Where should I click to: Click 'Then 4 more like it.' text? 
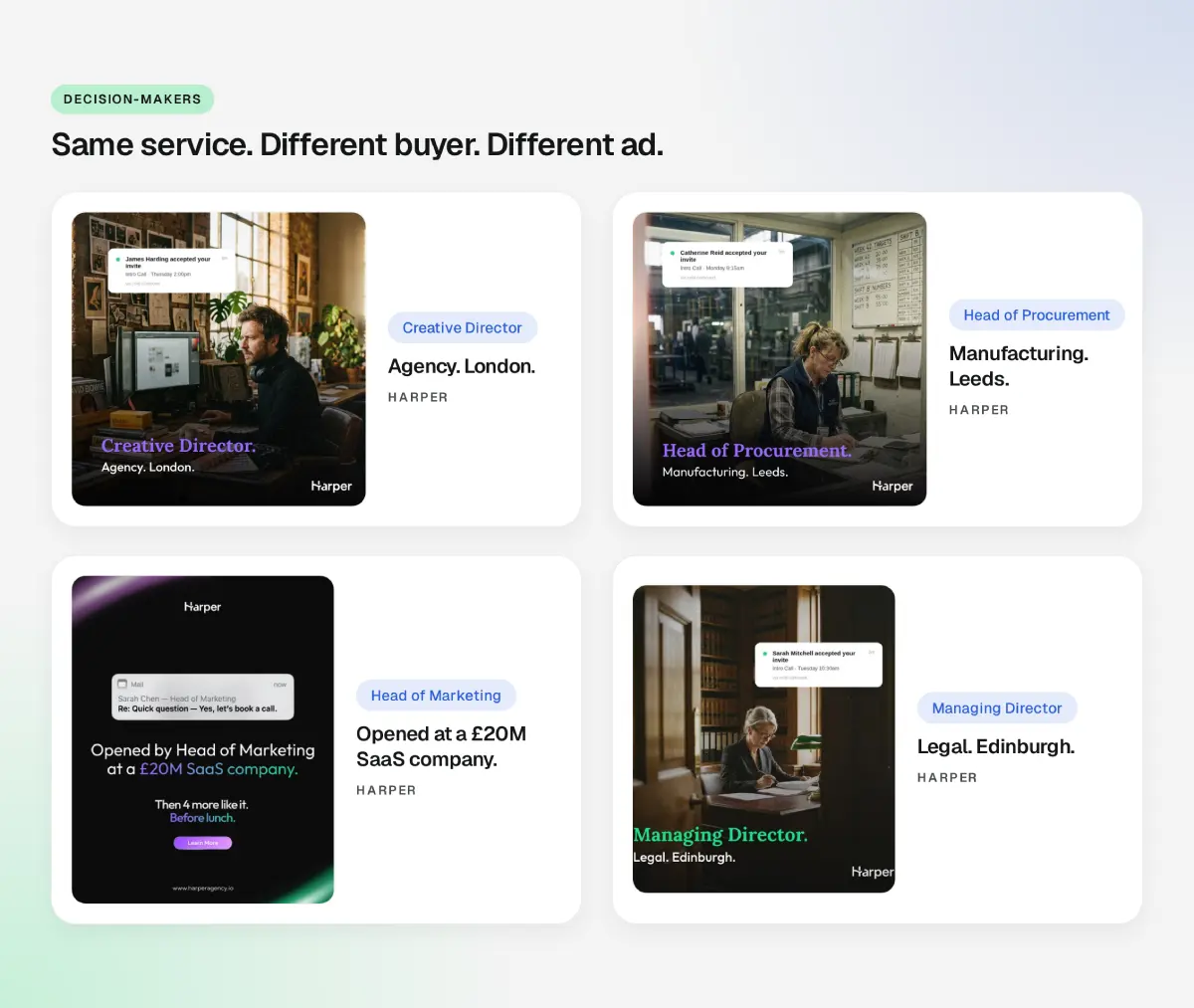[202, 804]
